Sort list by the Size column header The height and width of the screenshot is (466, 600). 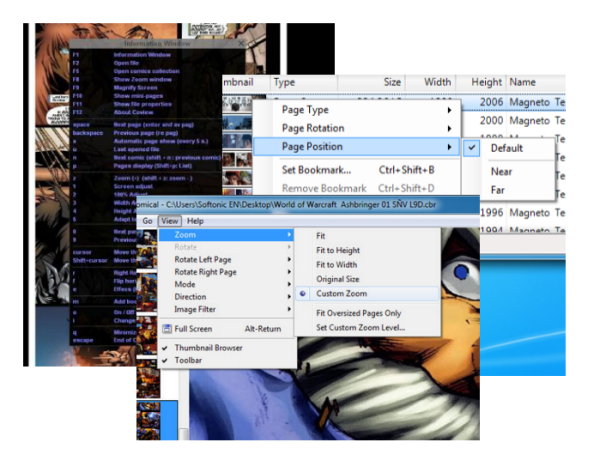click(392, 82)
